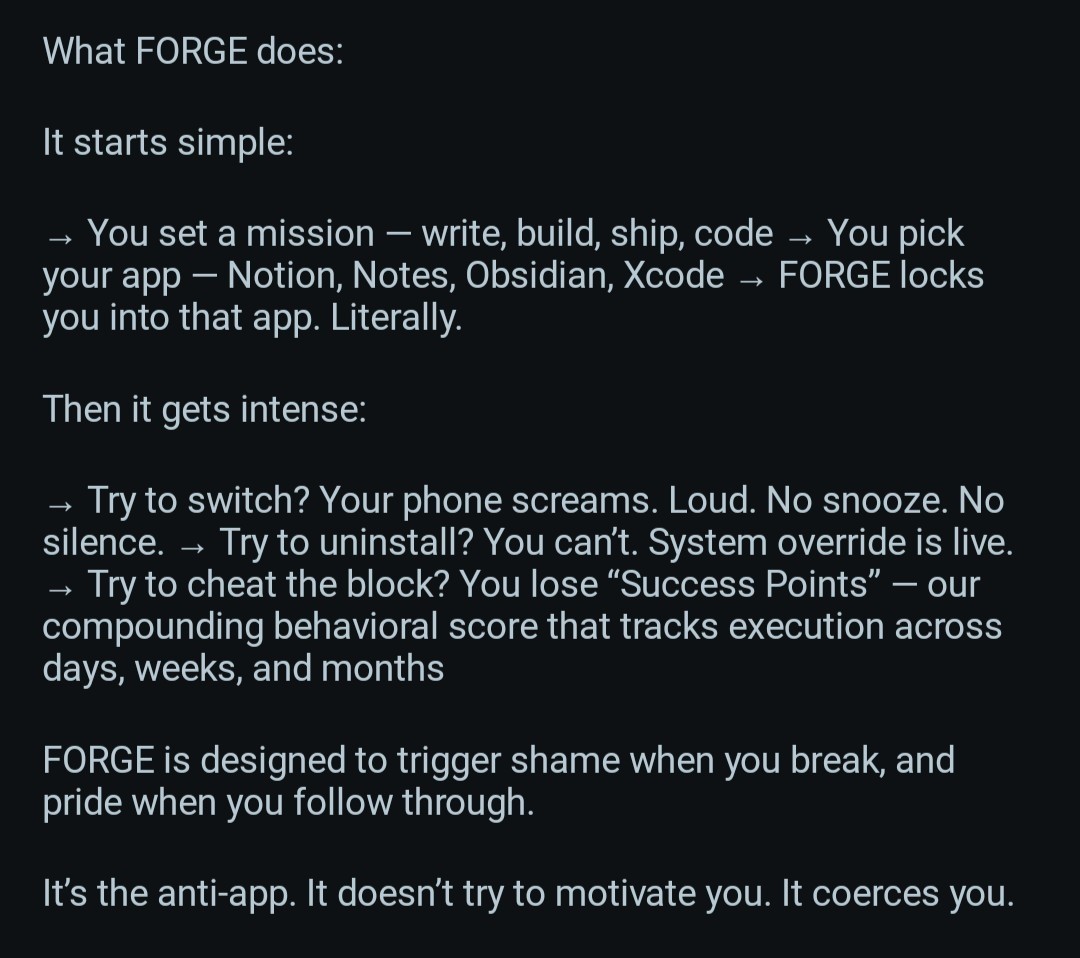Click the 'What FORGE does:' heading
The image size is (1080, 958).
[x=193, y=52]
